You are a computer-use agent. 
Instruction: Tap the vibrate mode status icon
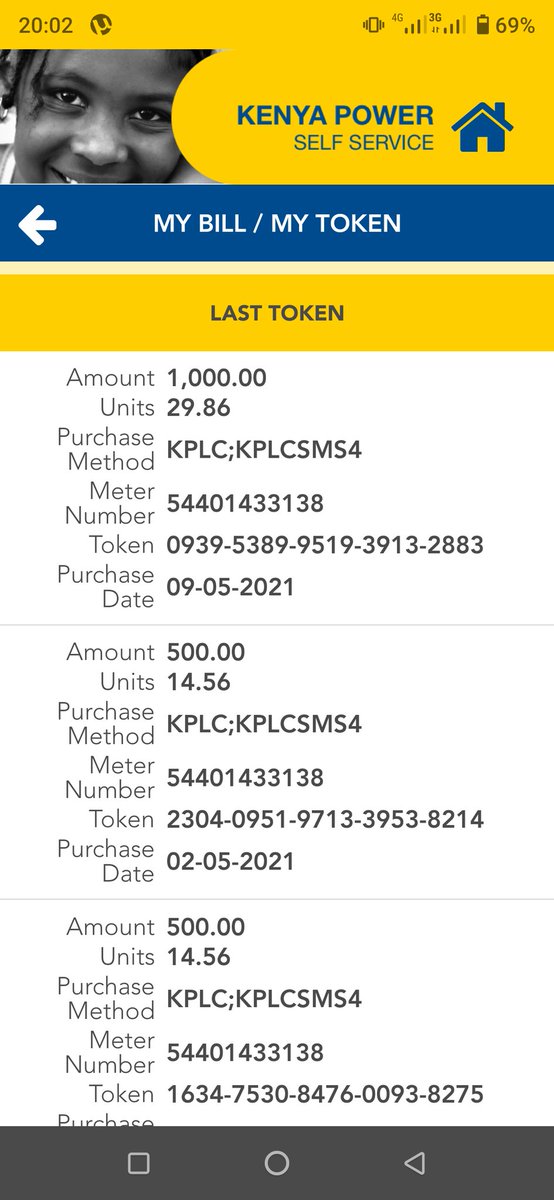click(x=373, y=25)
